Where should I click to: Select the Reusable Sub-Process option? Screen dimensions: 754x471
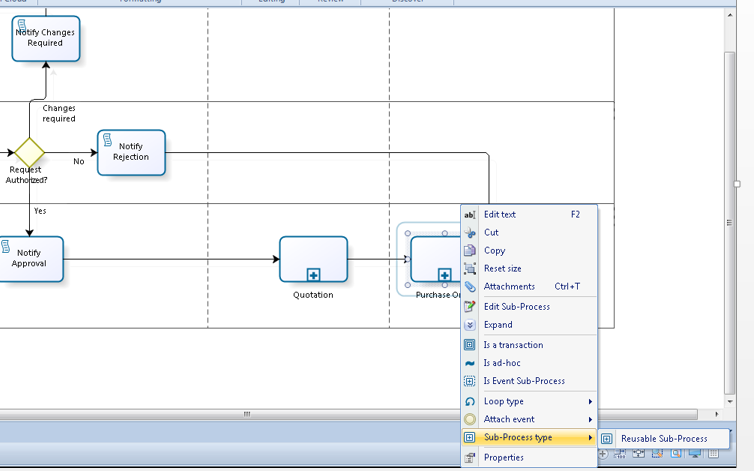[x=664, y=439]
